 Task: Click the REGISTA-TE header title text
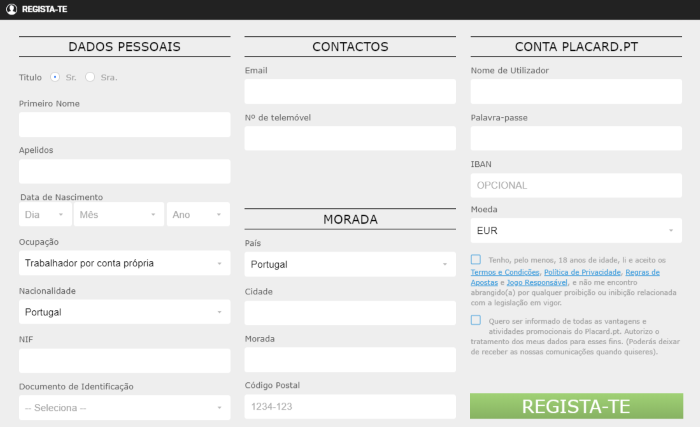tap(44, 9)
